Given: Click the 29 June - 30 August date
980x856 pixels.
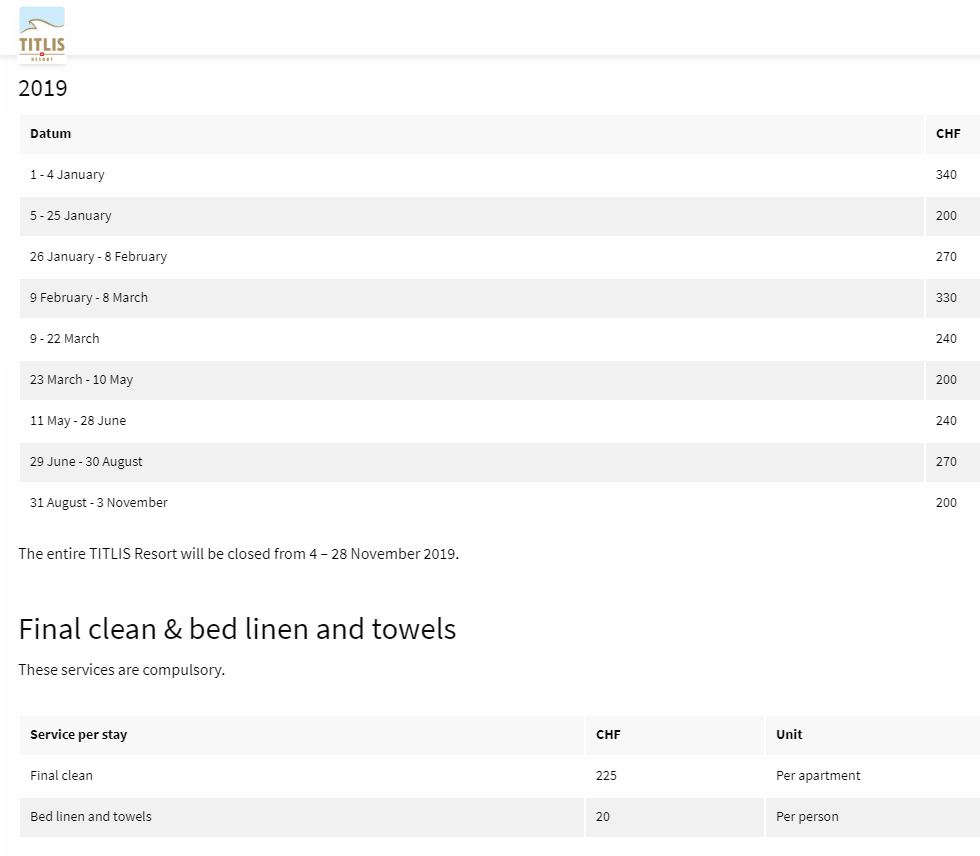Looking at the screenshot, I should pos(86,462).
